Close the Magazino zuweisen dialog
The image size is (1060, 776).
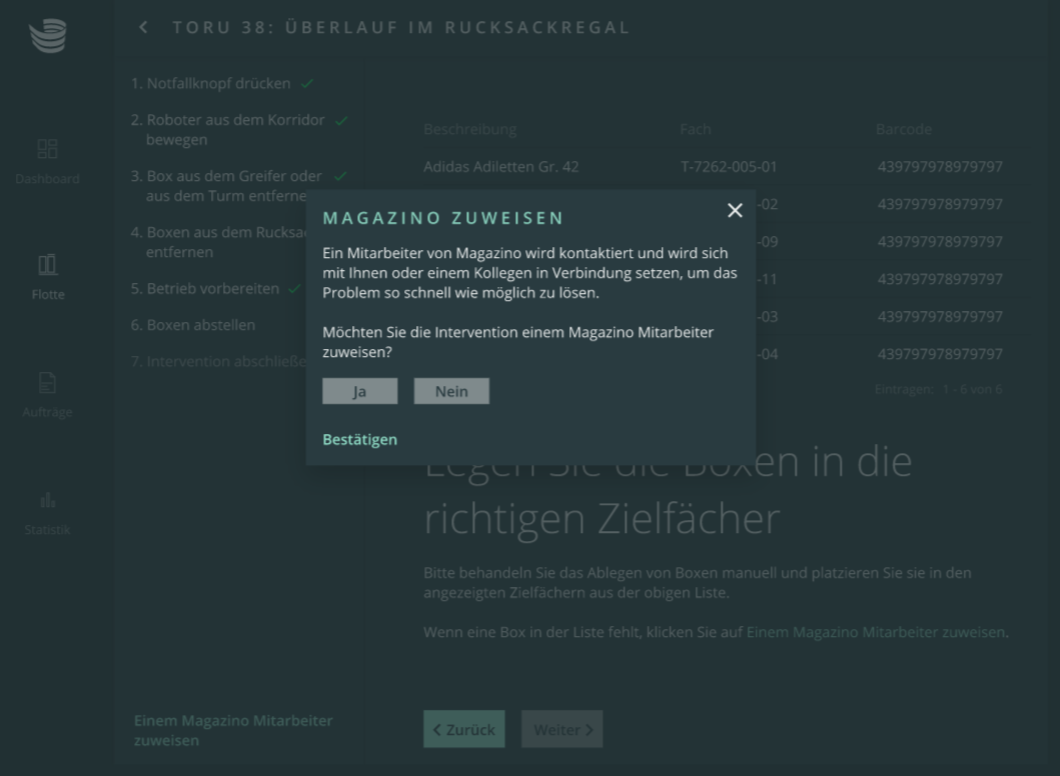735,210
